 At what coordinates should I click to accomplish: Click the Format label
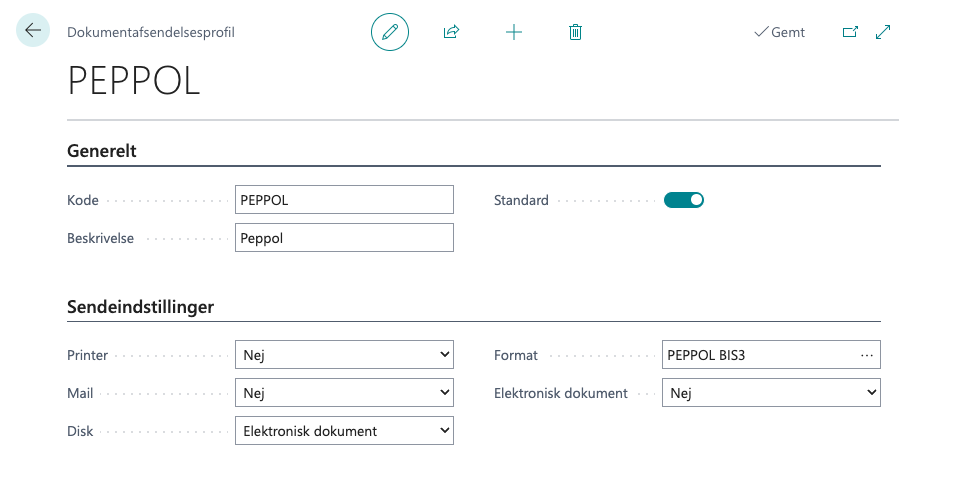pos(516,356)
